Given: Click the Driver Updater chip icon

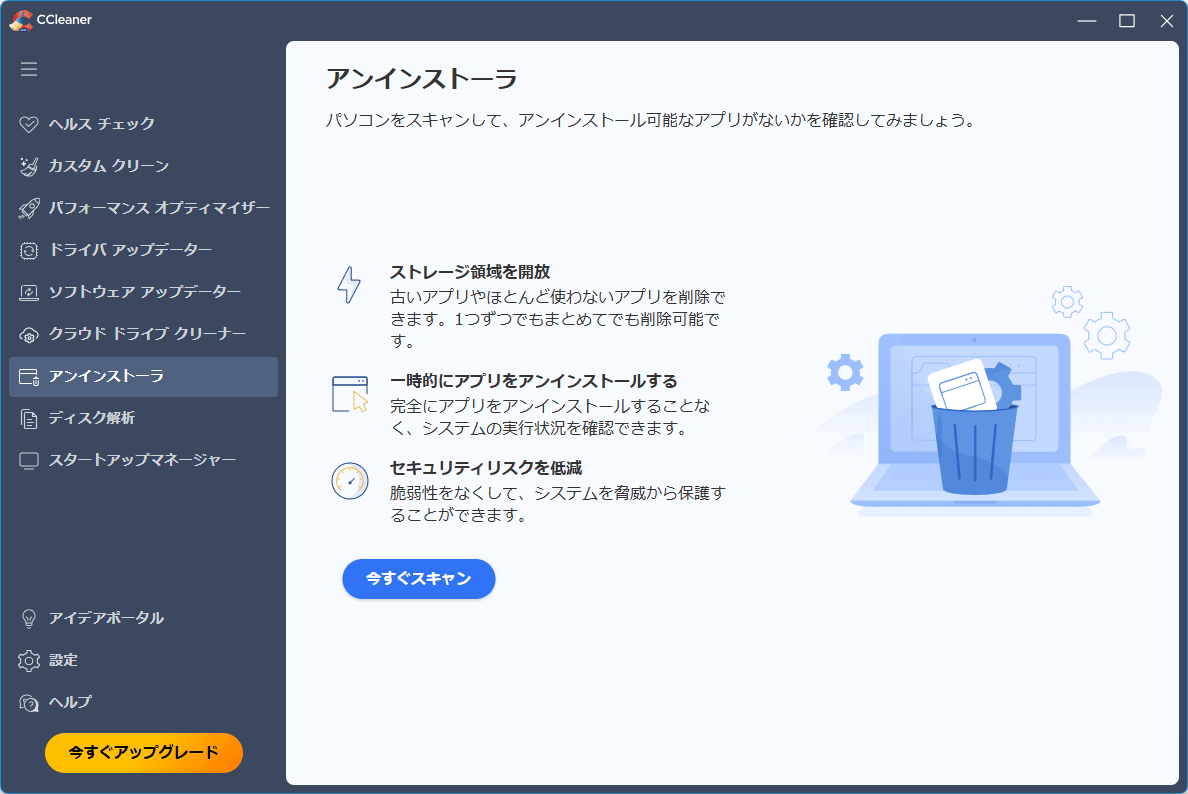Looking at the screenshot, I should point(29,251).
